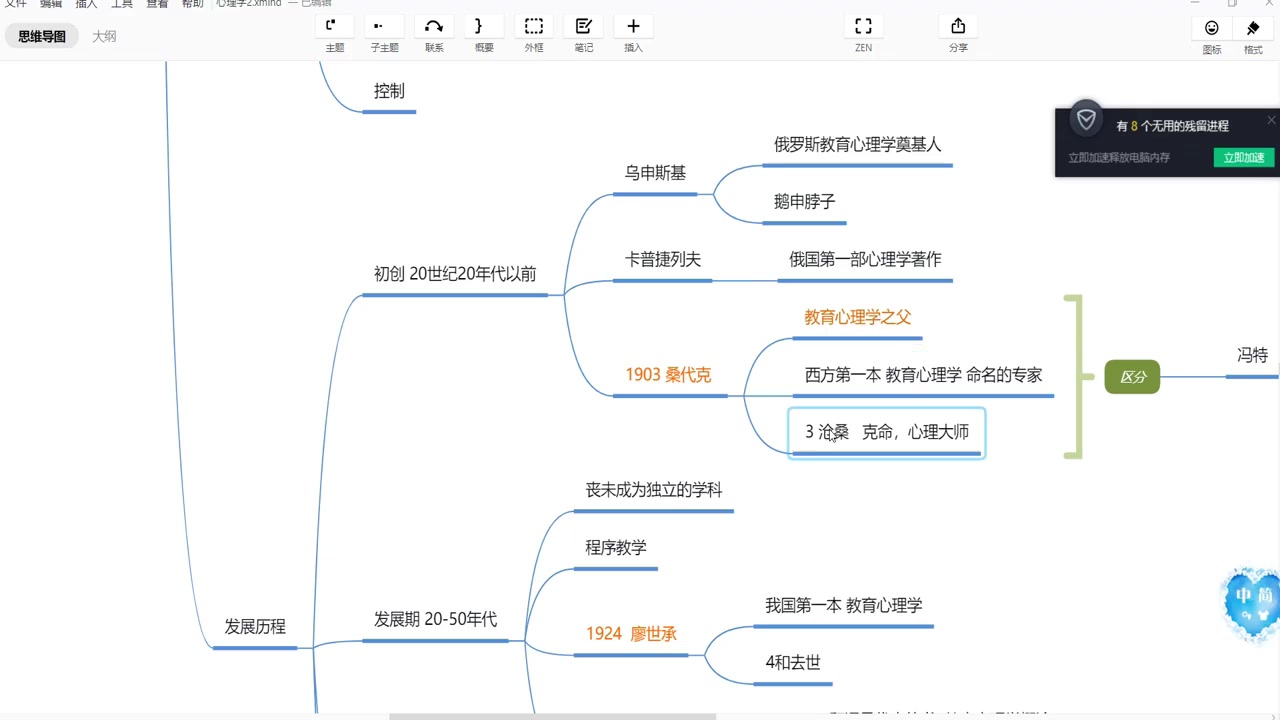Select the 发展期 20-50年代 topic
Image resolution: width=1280 pixels, height=720 pixels.
click(x=436, y=619)
